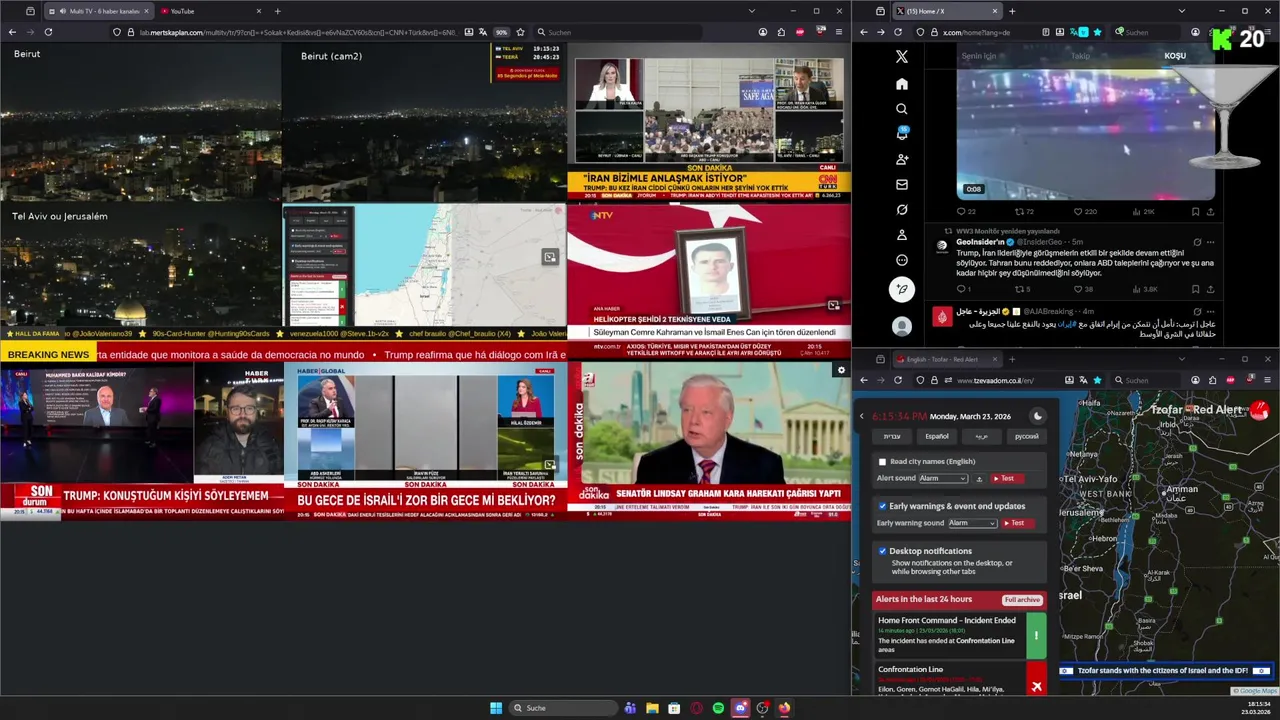The height and width of the screenshot is (720, 1280).
Task: Open Grok icon in X sidebar
Action: 902,210
